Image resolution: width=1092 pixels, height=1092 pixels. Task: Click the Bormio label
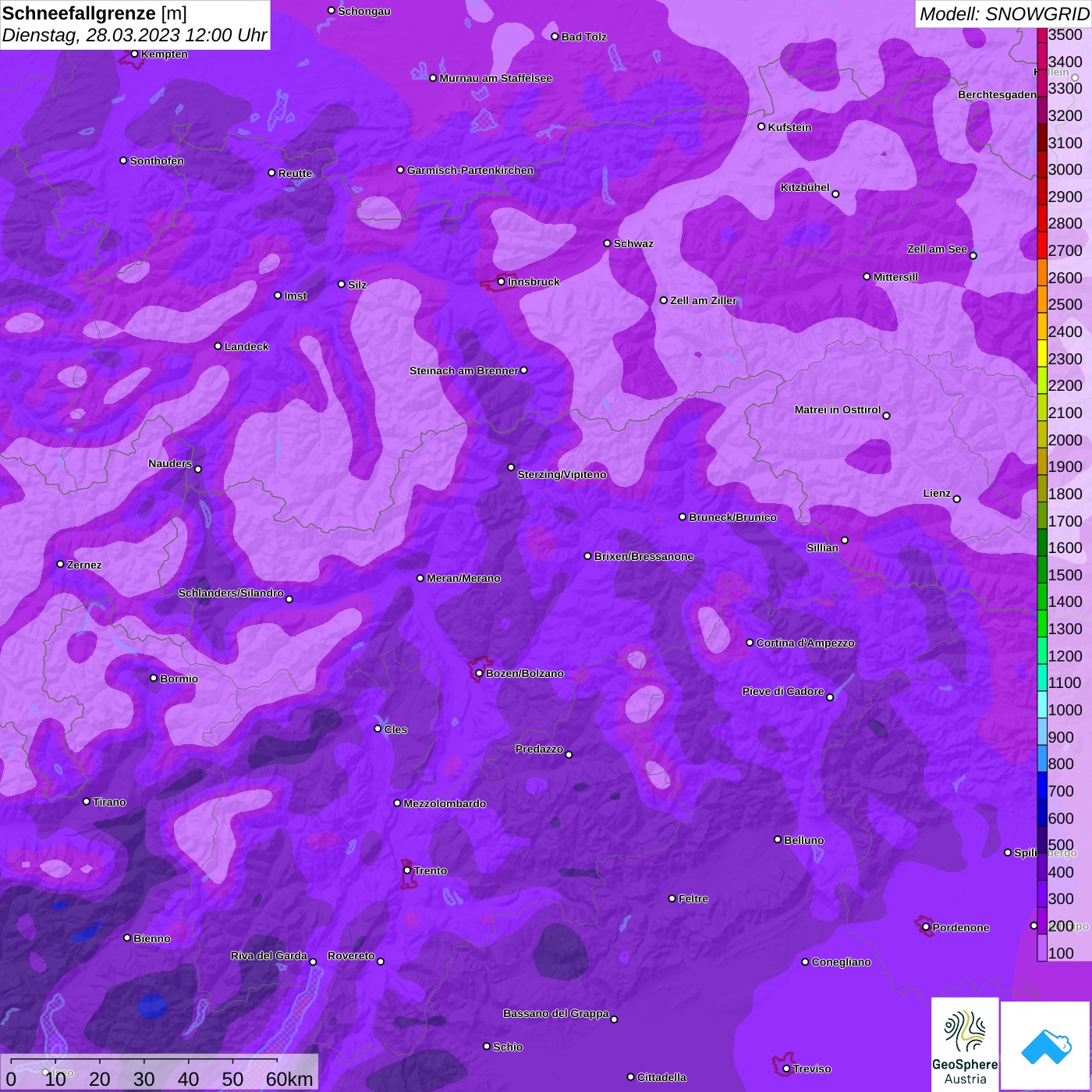pyautogui.click(x=179, y=679)
